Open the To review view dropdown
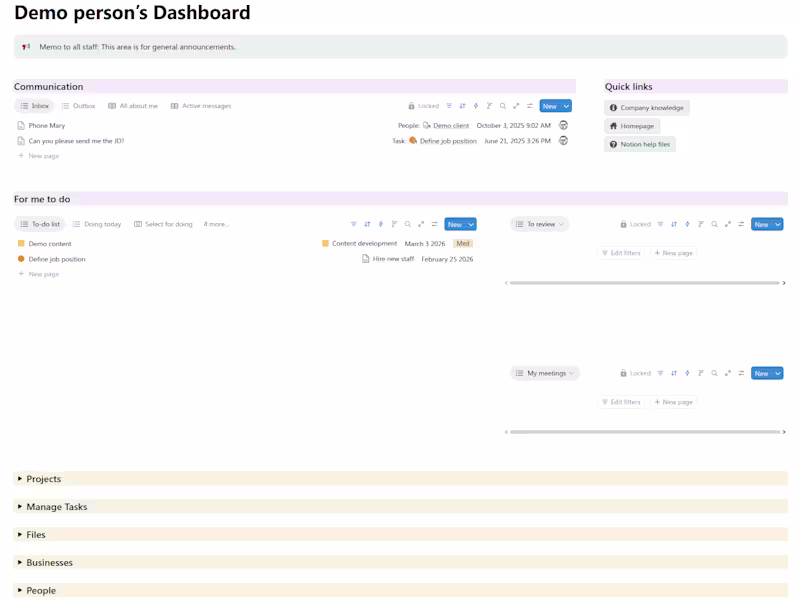This screenshot has height=600, width=800. 540,224
